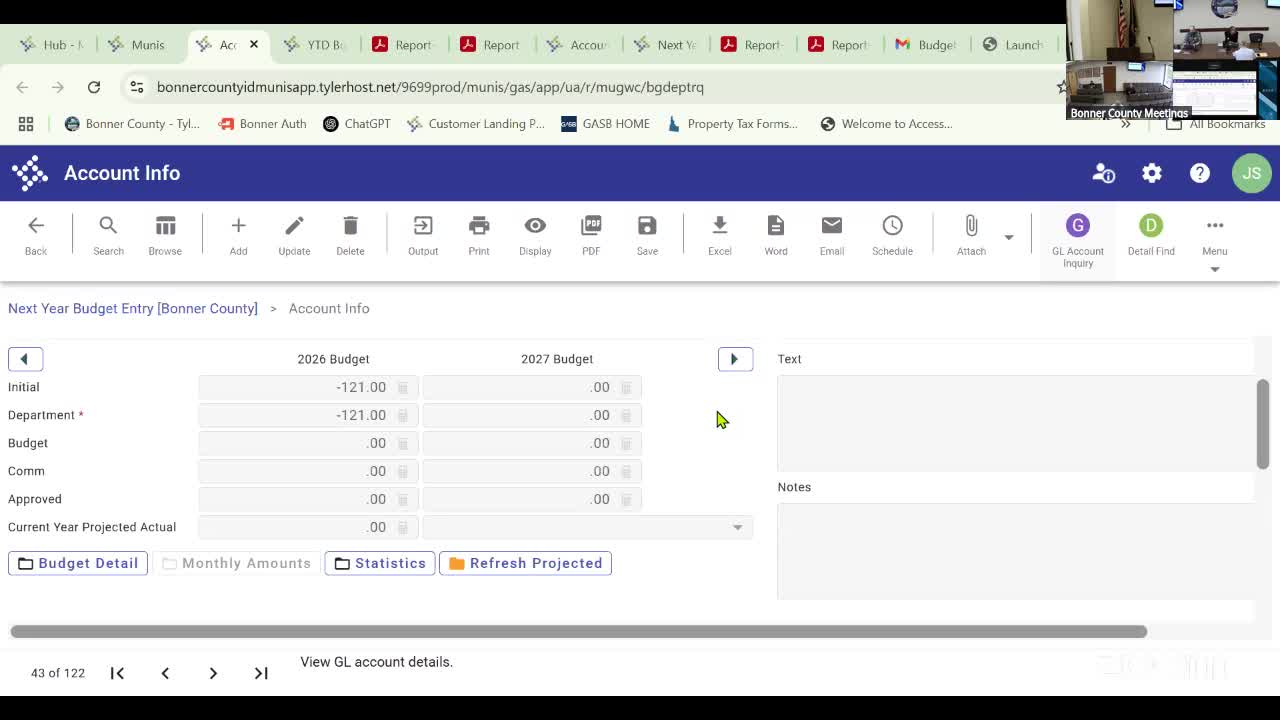1280x720 pixels.
Task: Export to Excel via the Excel icon
Action: point(720,236)
